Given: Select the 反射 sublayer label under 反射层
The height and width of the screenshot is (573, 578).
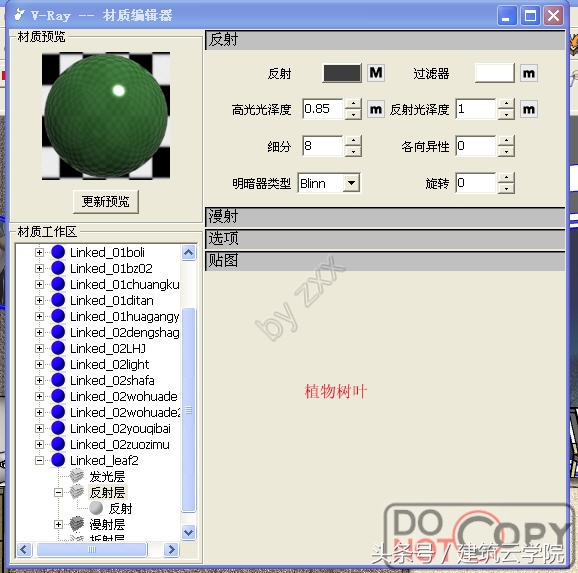Looking at the screenshot, I should click(x=121, y=508).
